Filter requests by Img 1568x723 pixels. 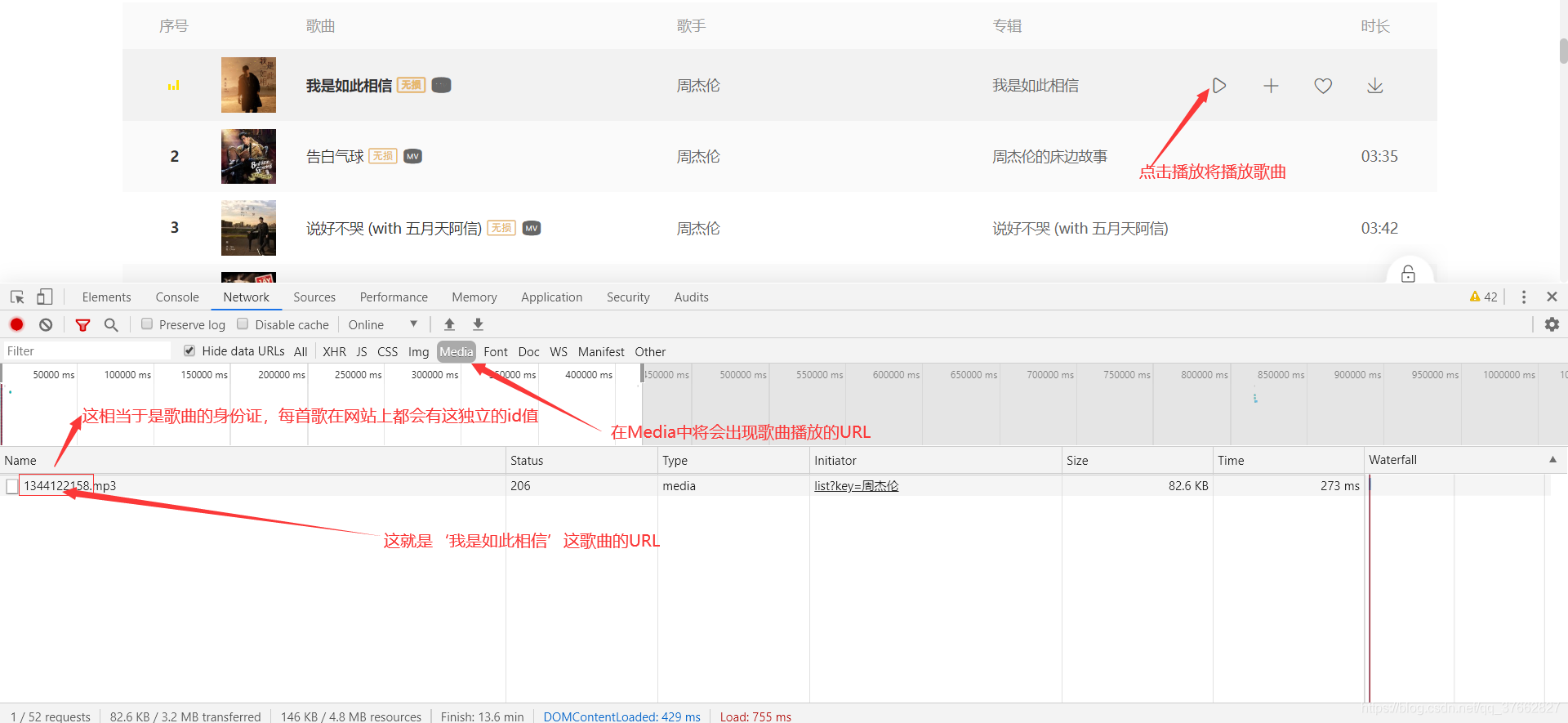coord(419,351)
